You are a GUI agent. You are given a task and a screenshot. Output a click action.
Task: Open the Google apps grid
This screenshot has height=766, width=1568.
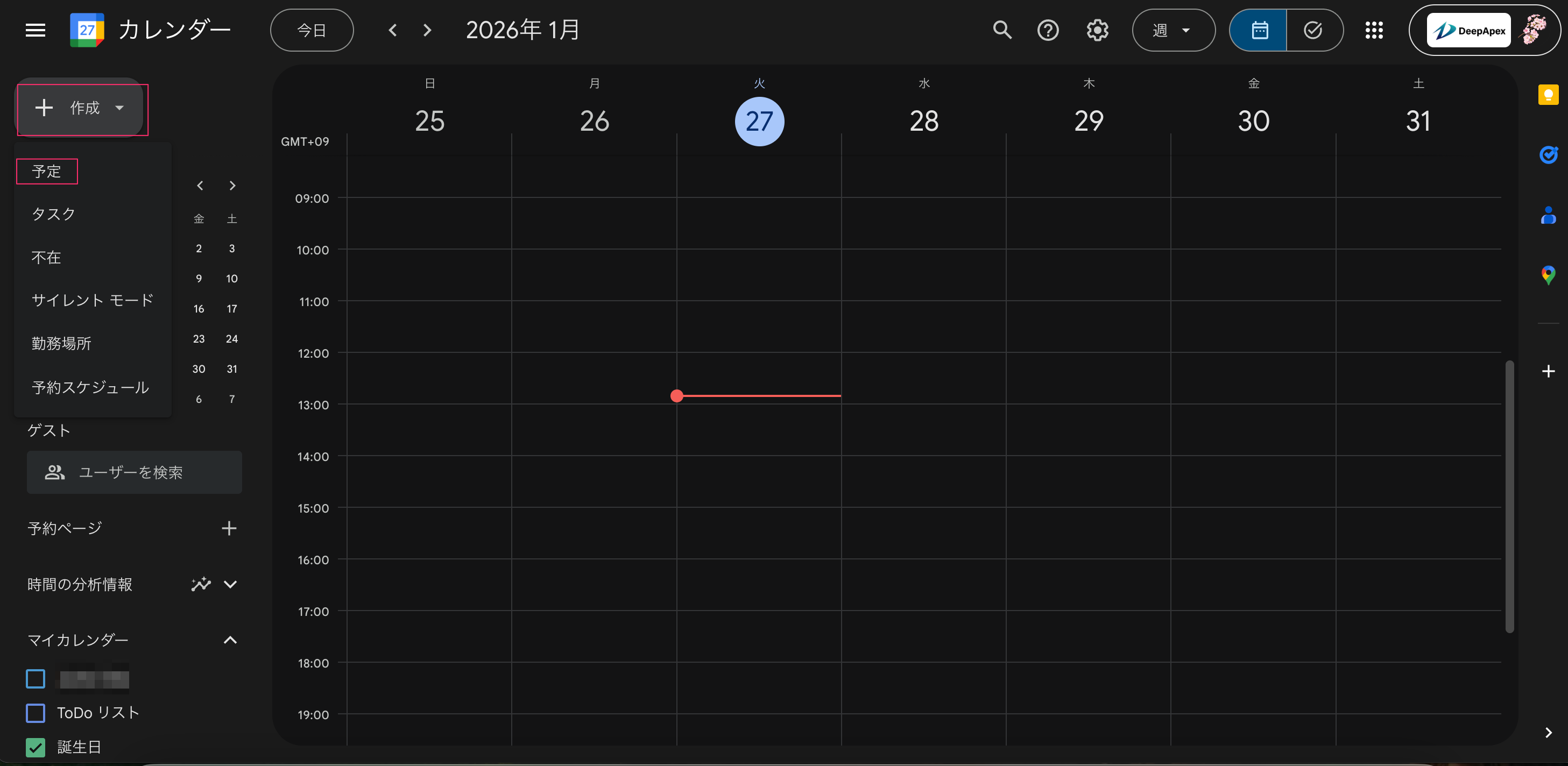pos(1374,30)
